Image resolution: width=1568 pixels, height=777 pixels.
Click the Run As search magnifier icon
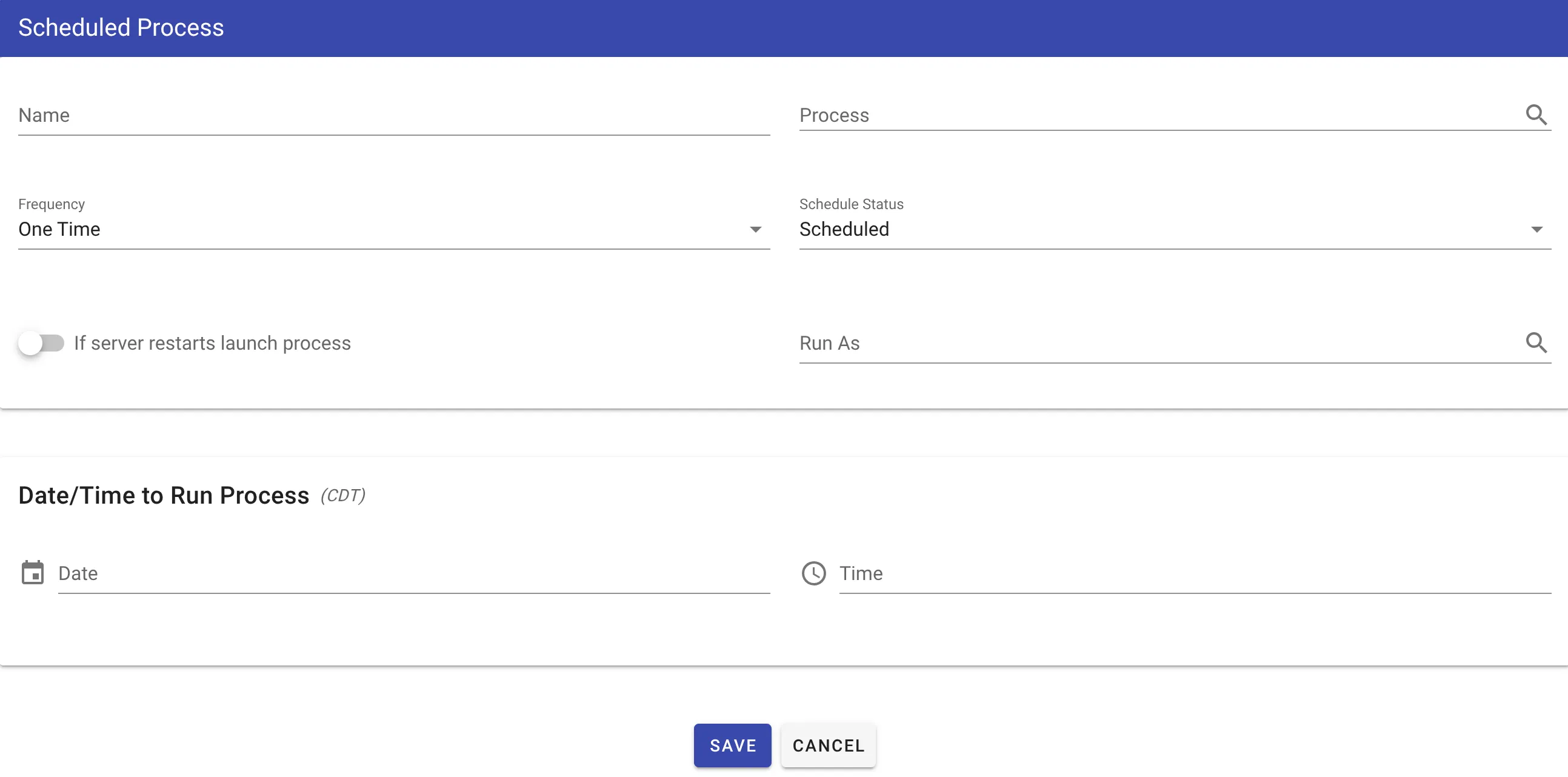coord(1536,342)
